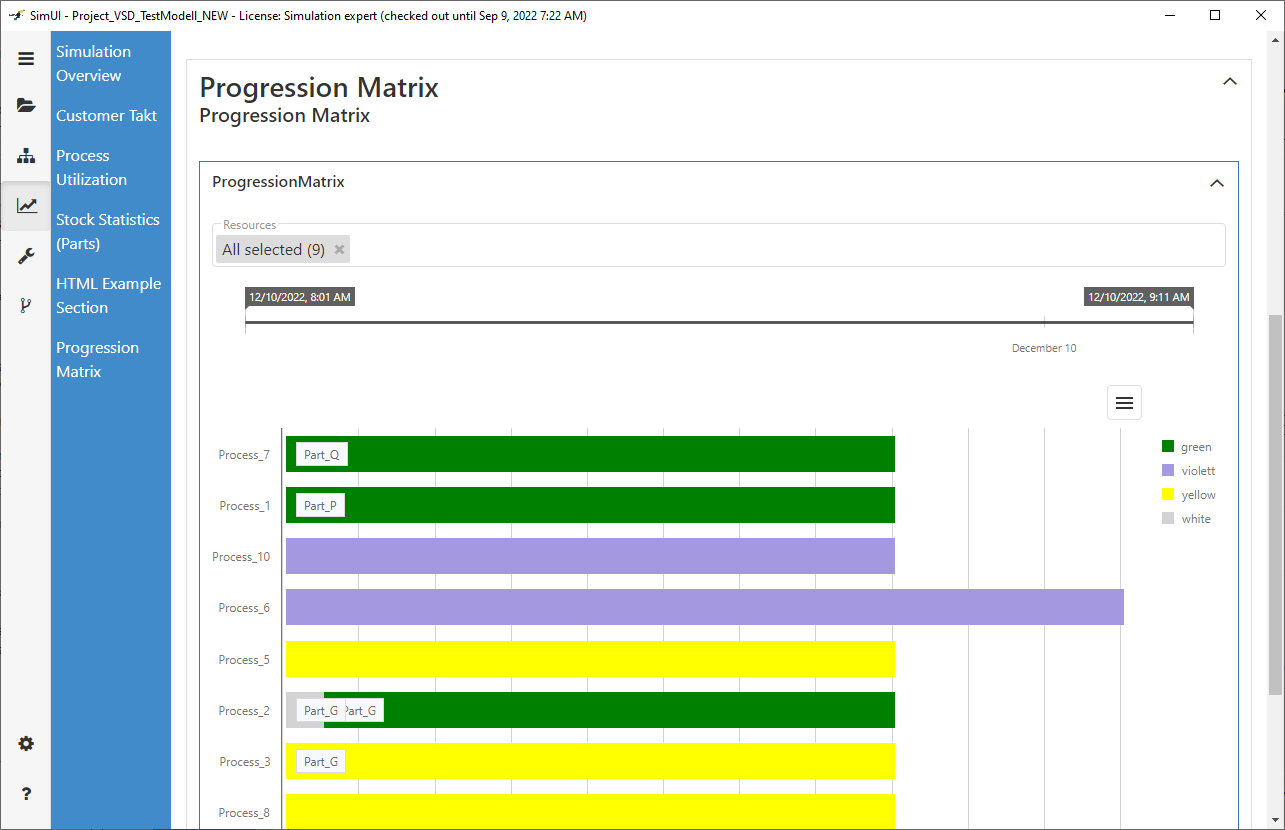Open the chart export hamburger menu
Image resolution: width=1285 pixels, height=830 pixels.
[1124, 402]
